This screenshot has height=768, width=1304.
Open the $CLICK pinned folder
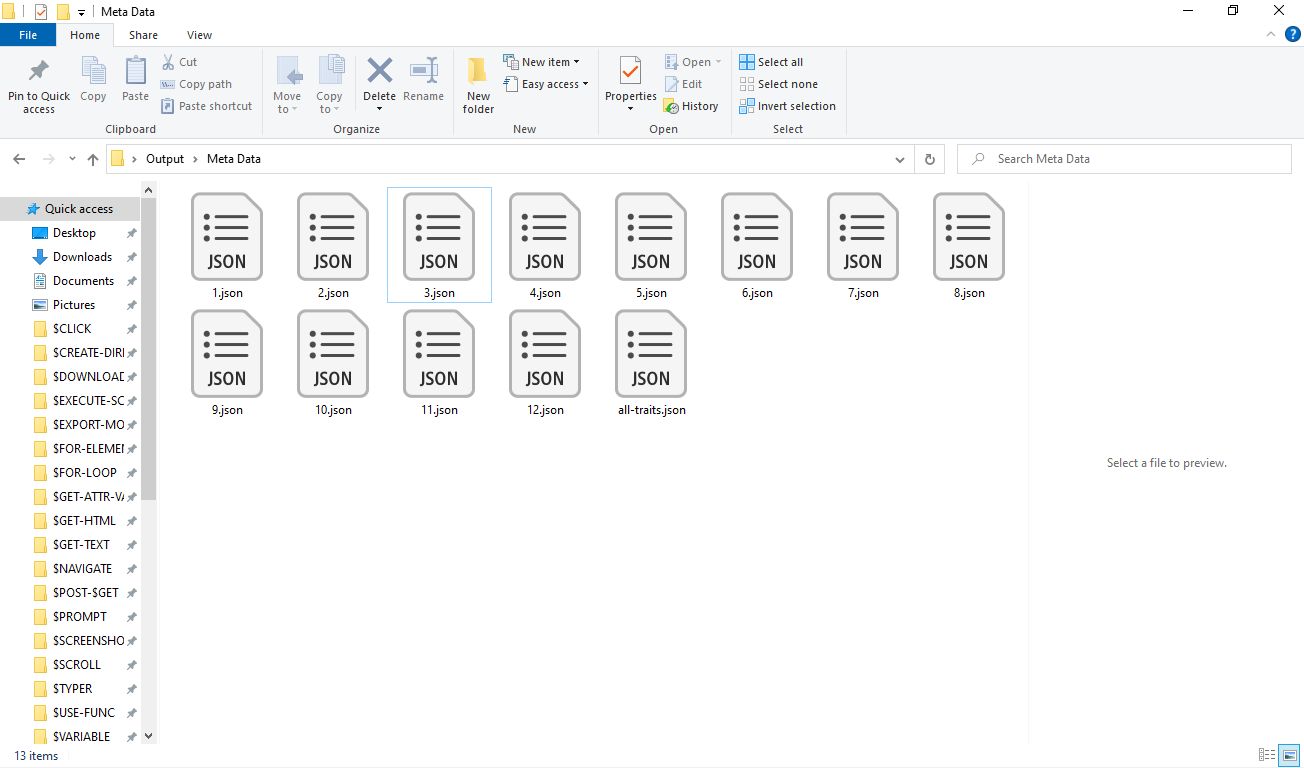pos(70,329)
